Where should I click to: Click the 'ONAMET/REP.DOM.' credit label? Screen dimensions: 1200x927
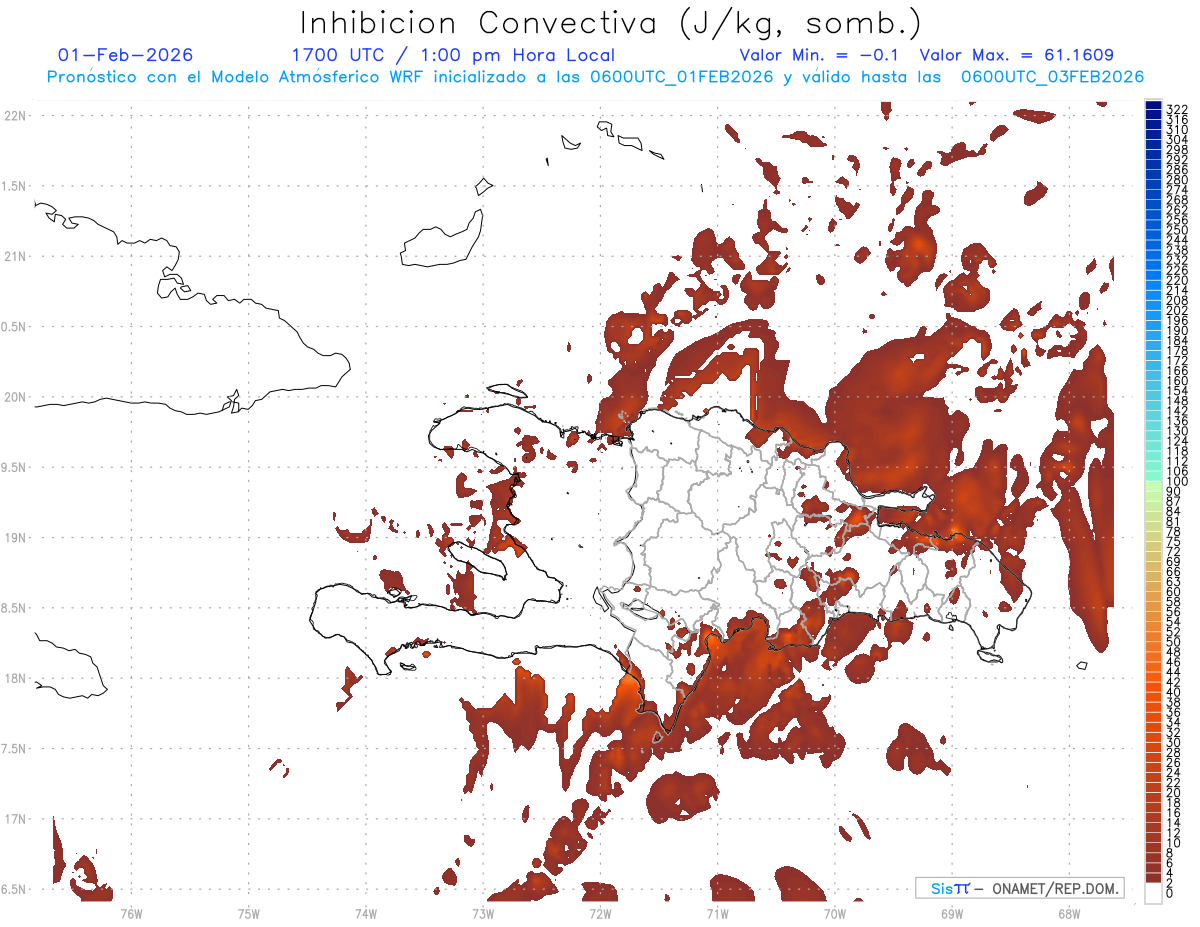point(1054,888)
